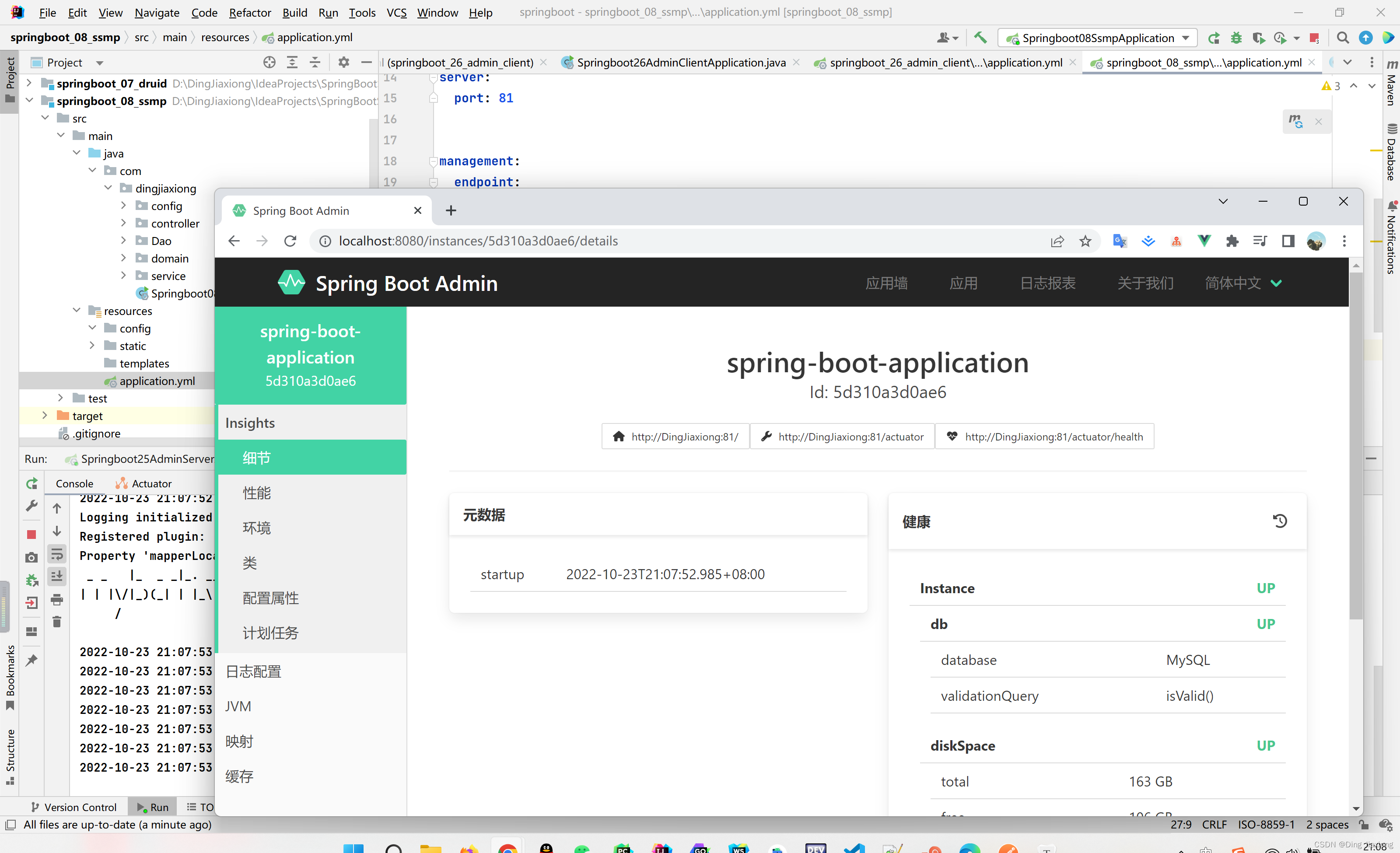
Task: Open Search Everywhere magnifier icon
Action: pos(1343,38)
